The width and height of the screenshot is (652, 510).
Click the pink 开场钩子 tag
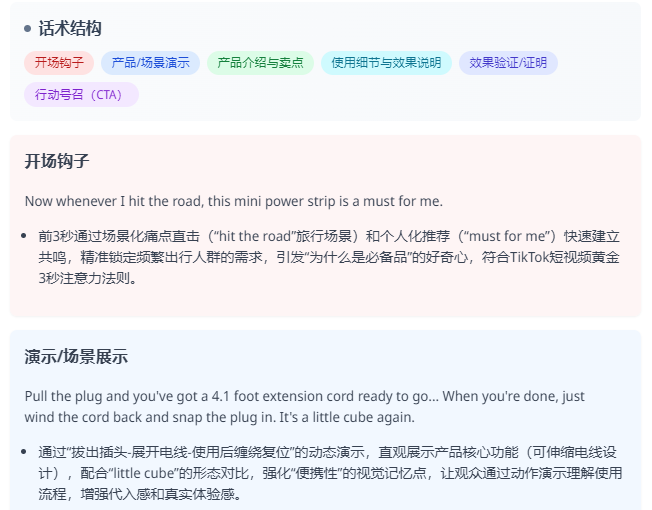click(59, 63)
